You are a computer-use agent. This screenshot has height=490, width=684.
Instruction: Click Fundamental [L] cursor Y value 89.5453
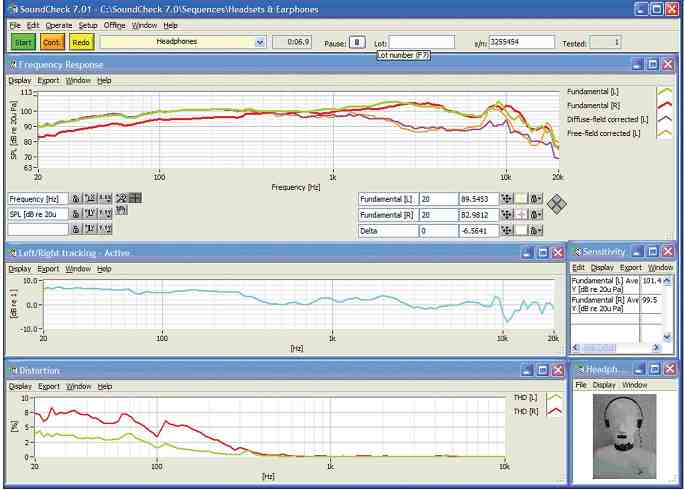click(479, 199)
